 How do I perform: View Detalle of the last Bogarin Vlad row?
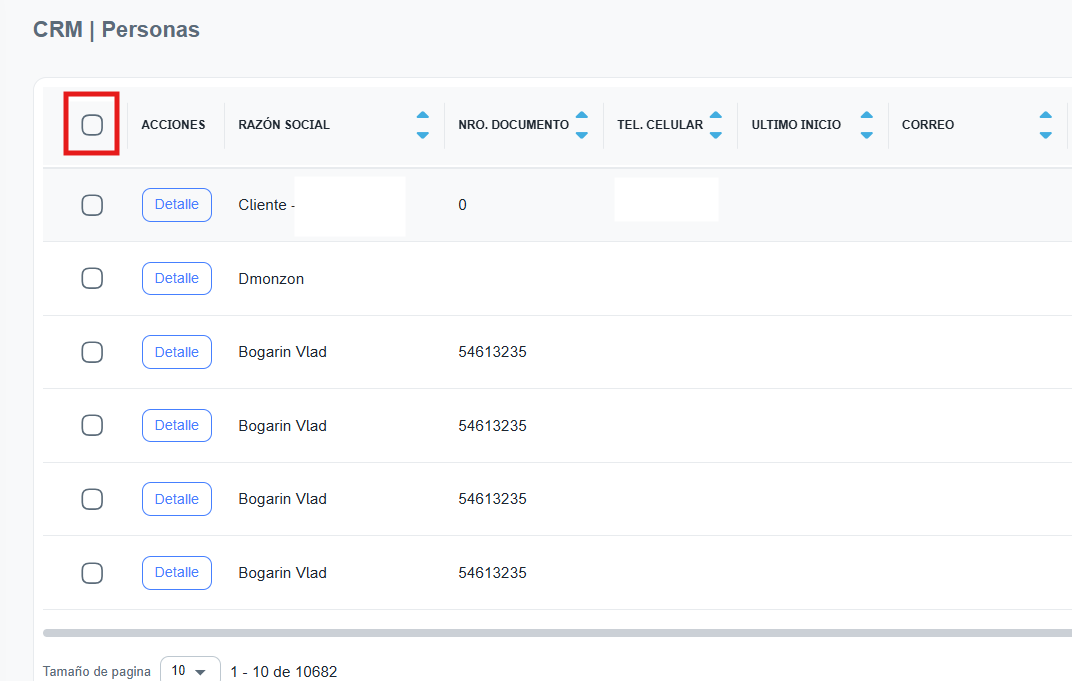click(x=177, y=573)
